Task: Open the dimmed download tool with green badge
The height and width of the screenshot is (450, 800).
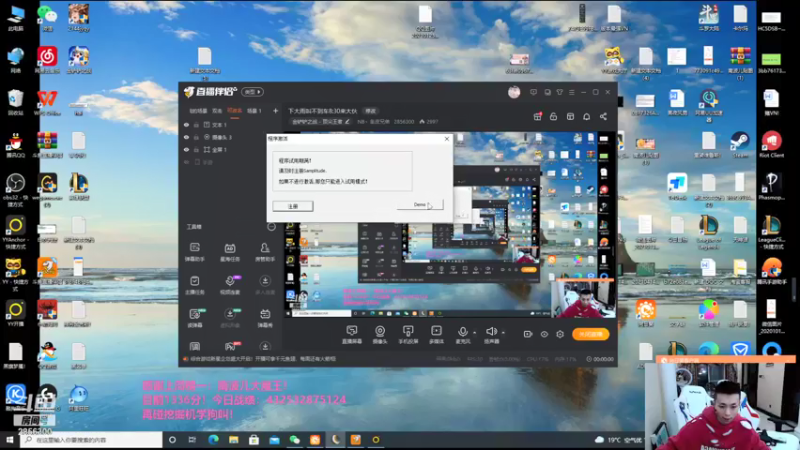Action: (230, 318)
